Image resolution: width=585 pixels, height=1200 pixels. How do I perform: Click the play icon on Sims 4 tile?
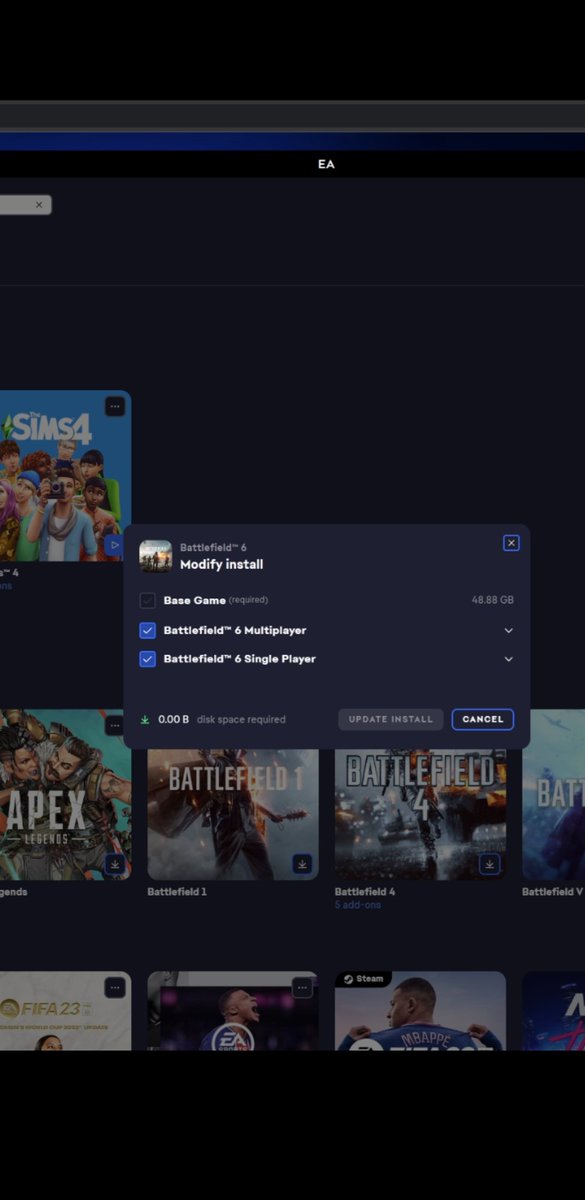click(x=115, y=545)
